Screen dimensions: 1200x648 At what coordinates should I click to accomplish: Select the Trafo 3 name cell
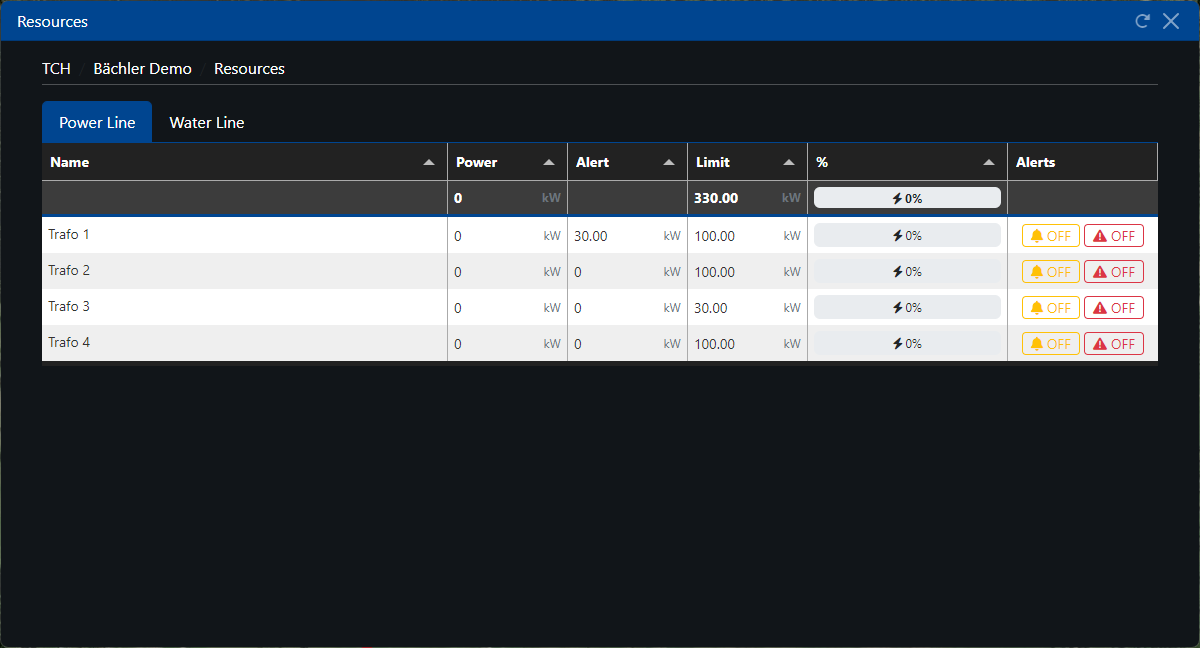245,307
